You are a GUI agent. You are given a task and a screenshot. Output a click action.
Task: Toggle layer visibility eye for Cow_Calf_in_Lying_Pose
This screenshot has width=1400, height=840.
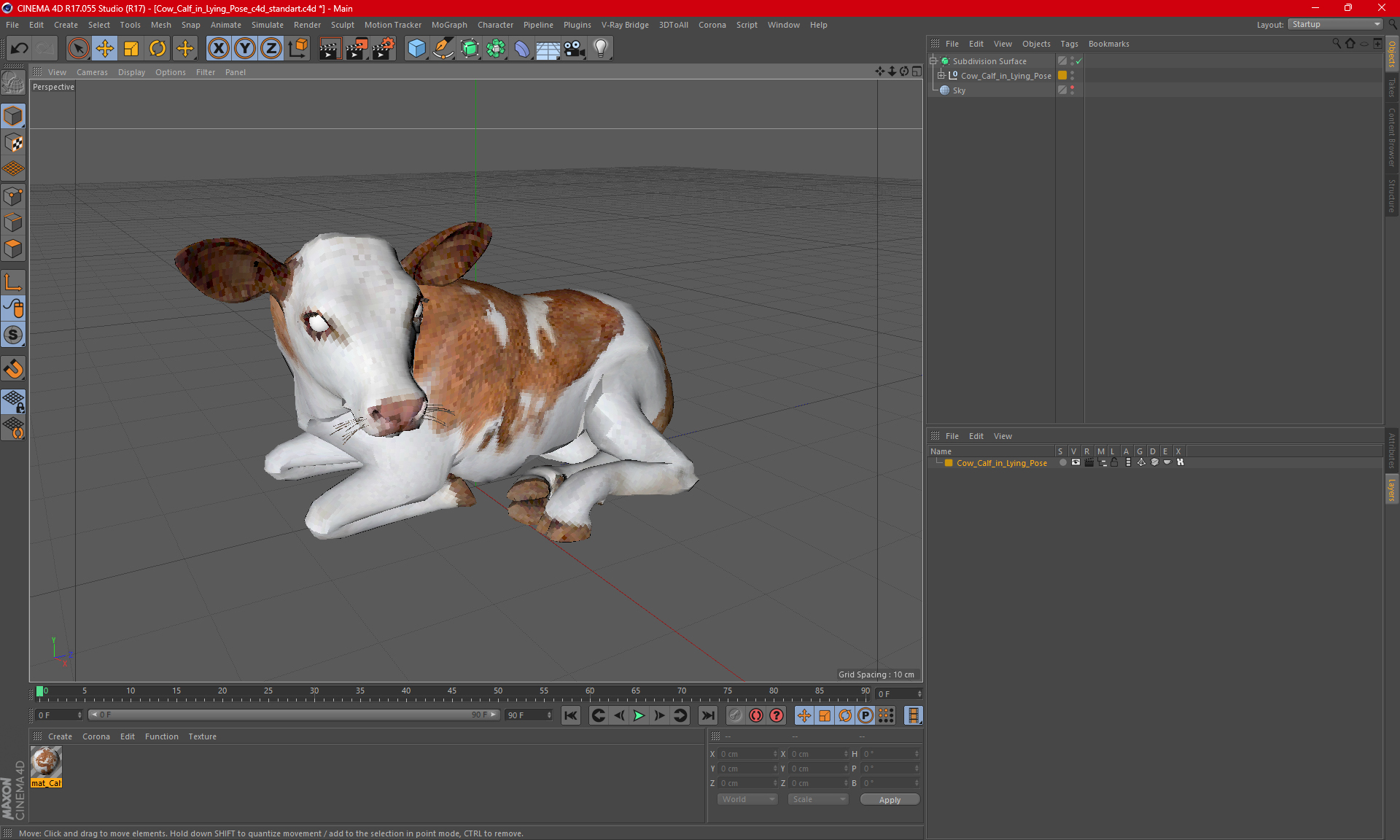pyautogui.click(x=1076, y=462)
